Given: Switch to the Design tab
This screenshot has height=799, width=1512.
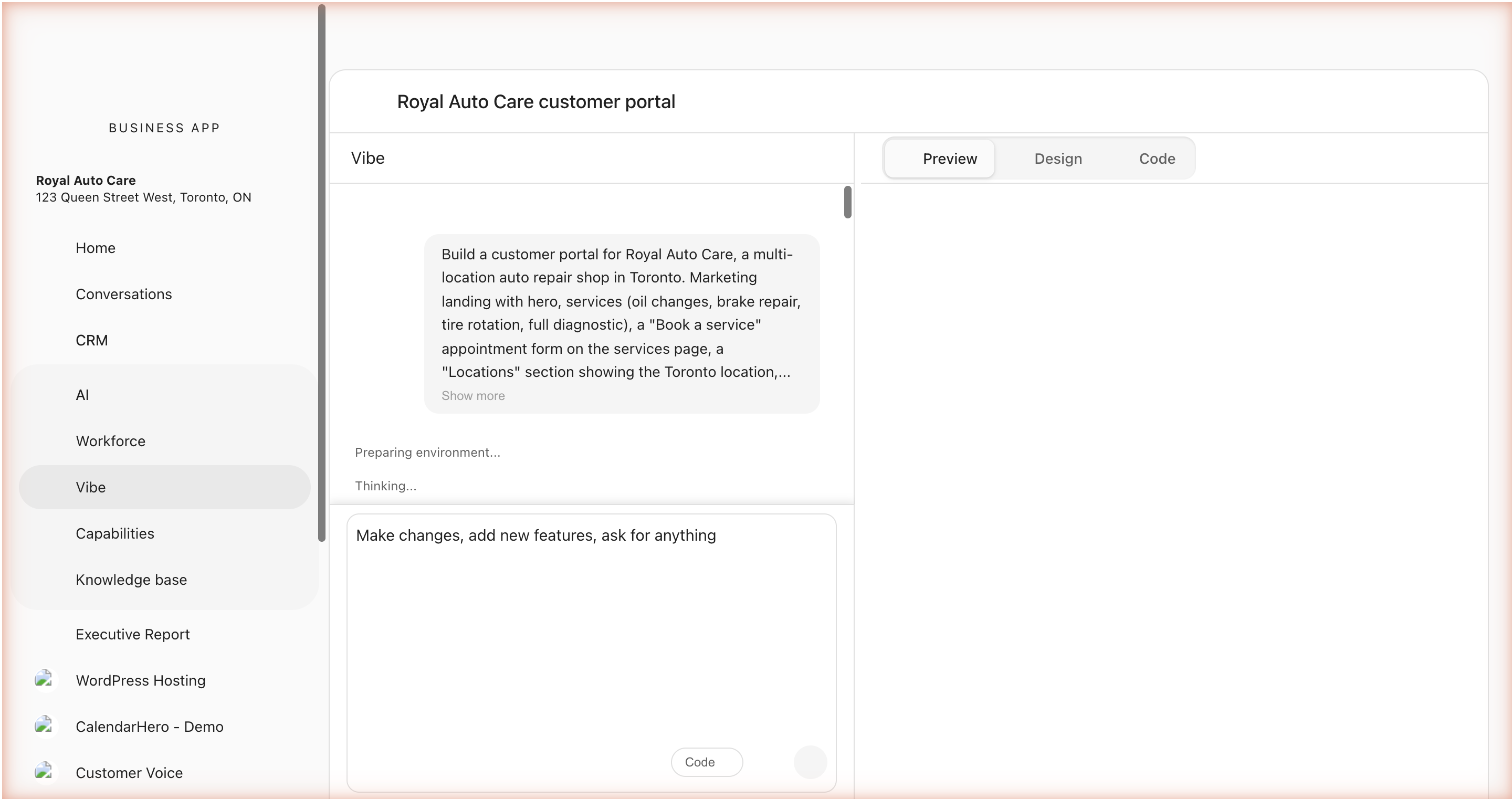Looking at the screenshot, I should pos(1058,159).
